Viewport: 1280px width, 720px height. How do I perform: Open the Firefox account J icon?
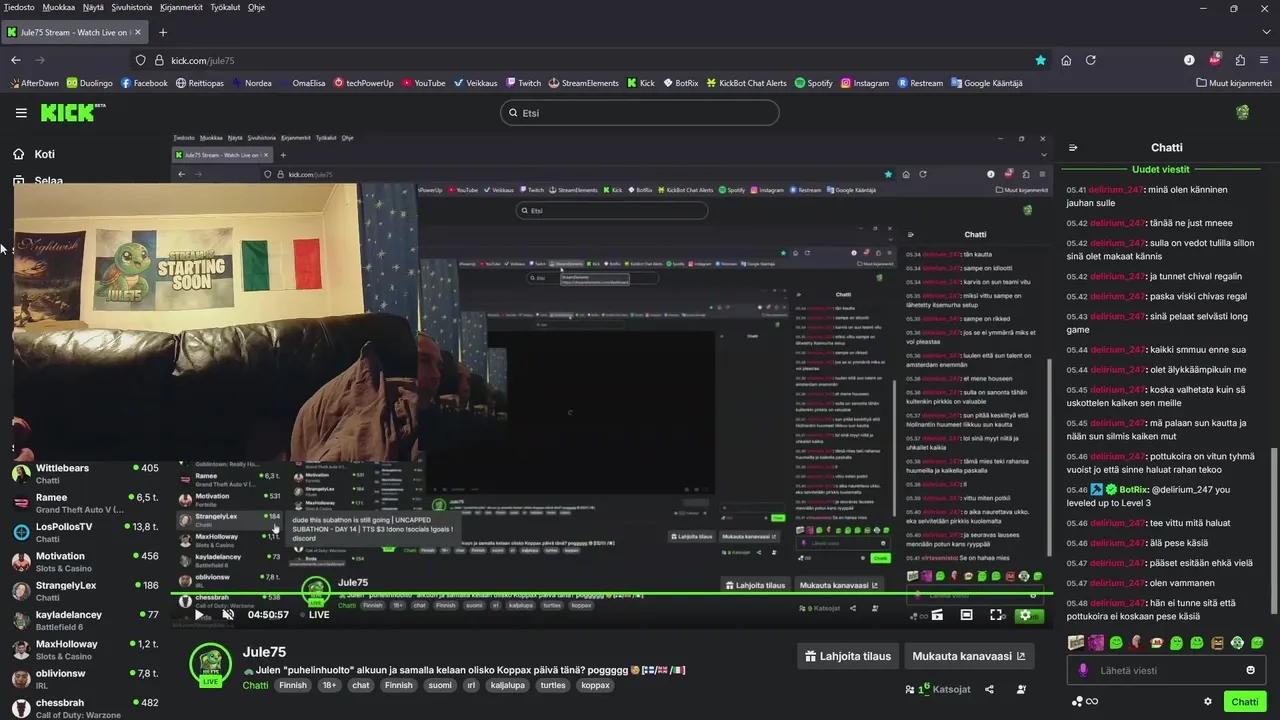1189,60
